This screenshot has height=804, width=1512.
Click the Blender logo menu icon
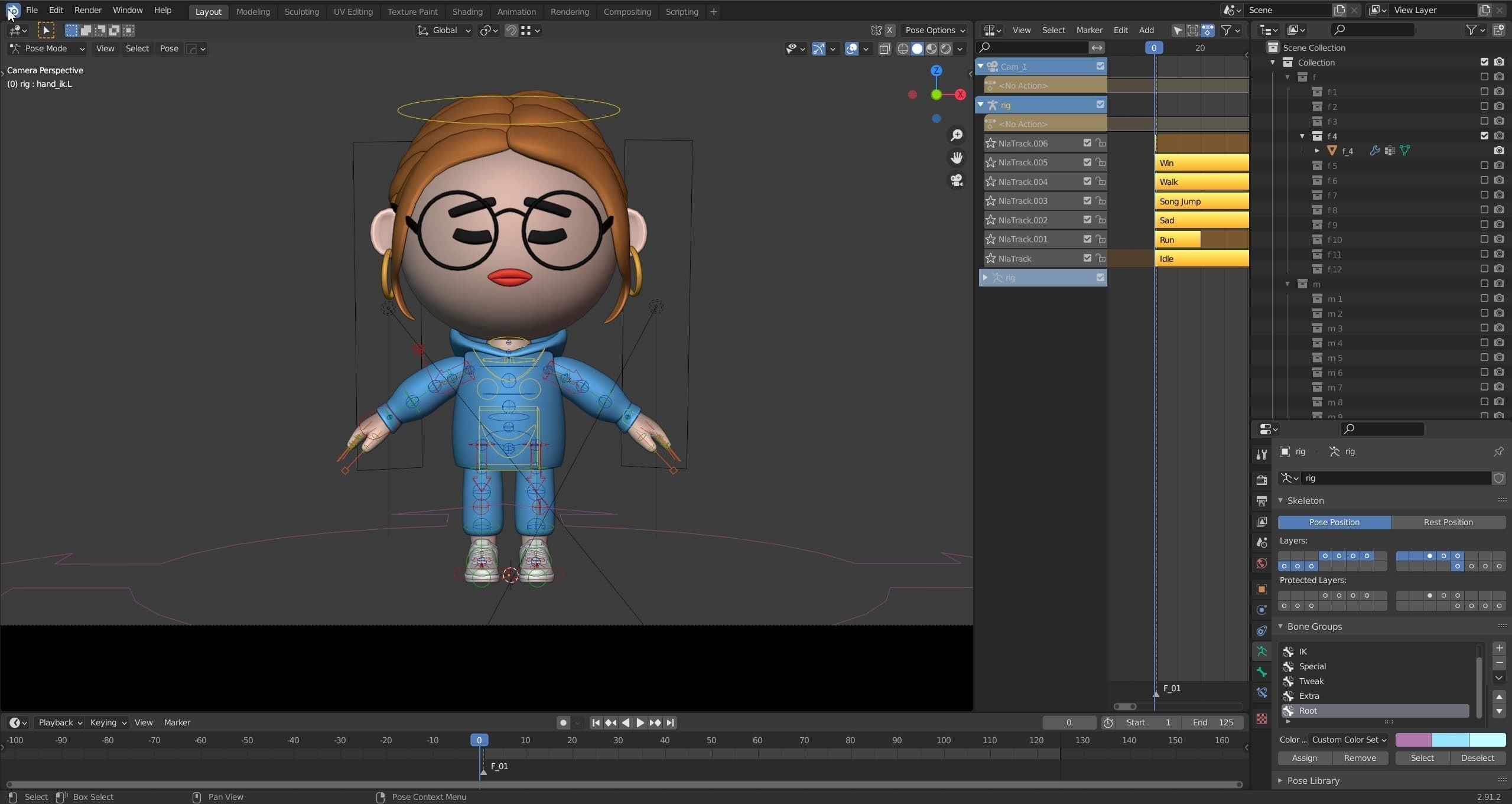click(x=13, y=10)
